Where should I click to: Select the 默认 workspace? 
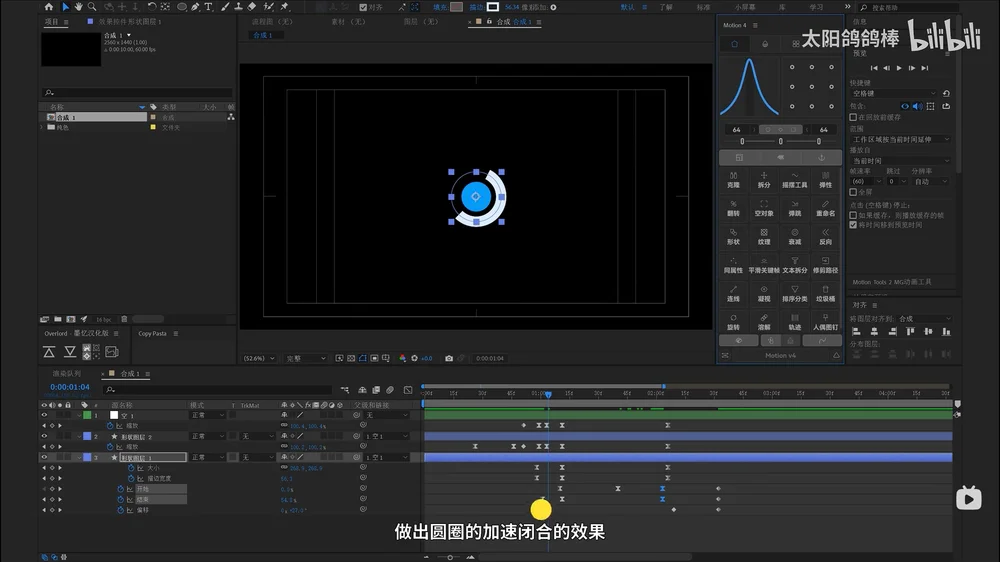[628, 8]
